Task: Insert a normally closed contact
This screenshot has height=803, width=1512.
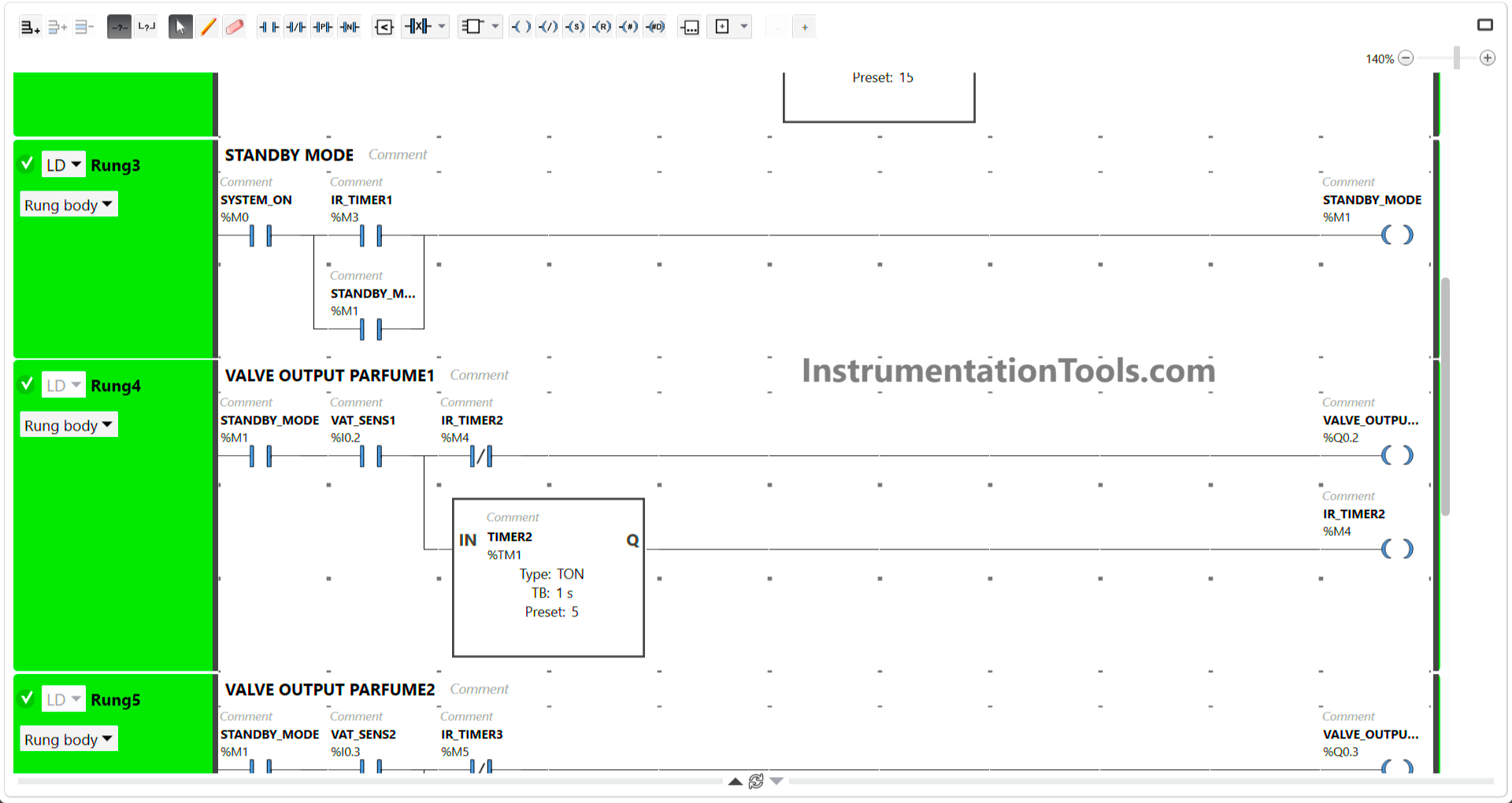Action: (x=296, y=28)
